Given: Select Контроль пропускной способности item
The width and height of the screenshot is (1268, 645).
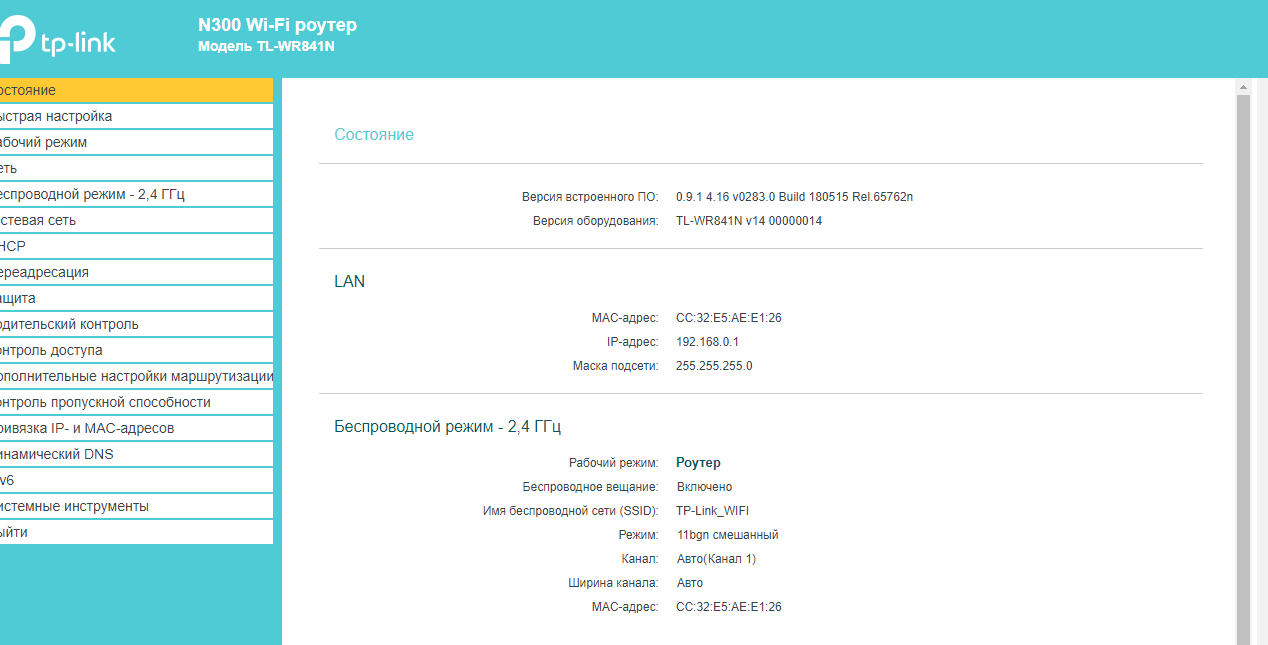Looking at the screenshot, I should coord(136,402).
